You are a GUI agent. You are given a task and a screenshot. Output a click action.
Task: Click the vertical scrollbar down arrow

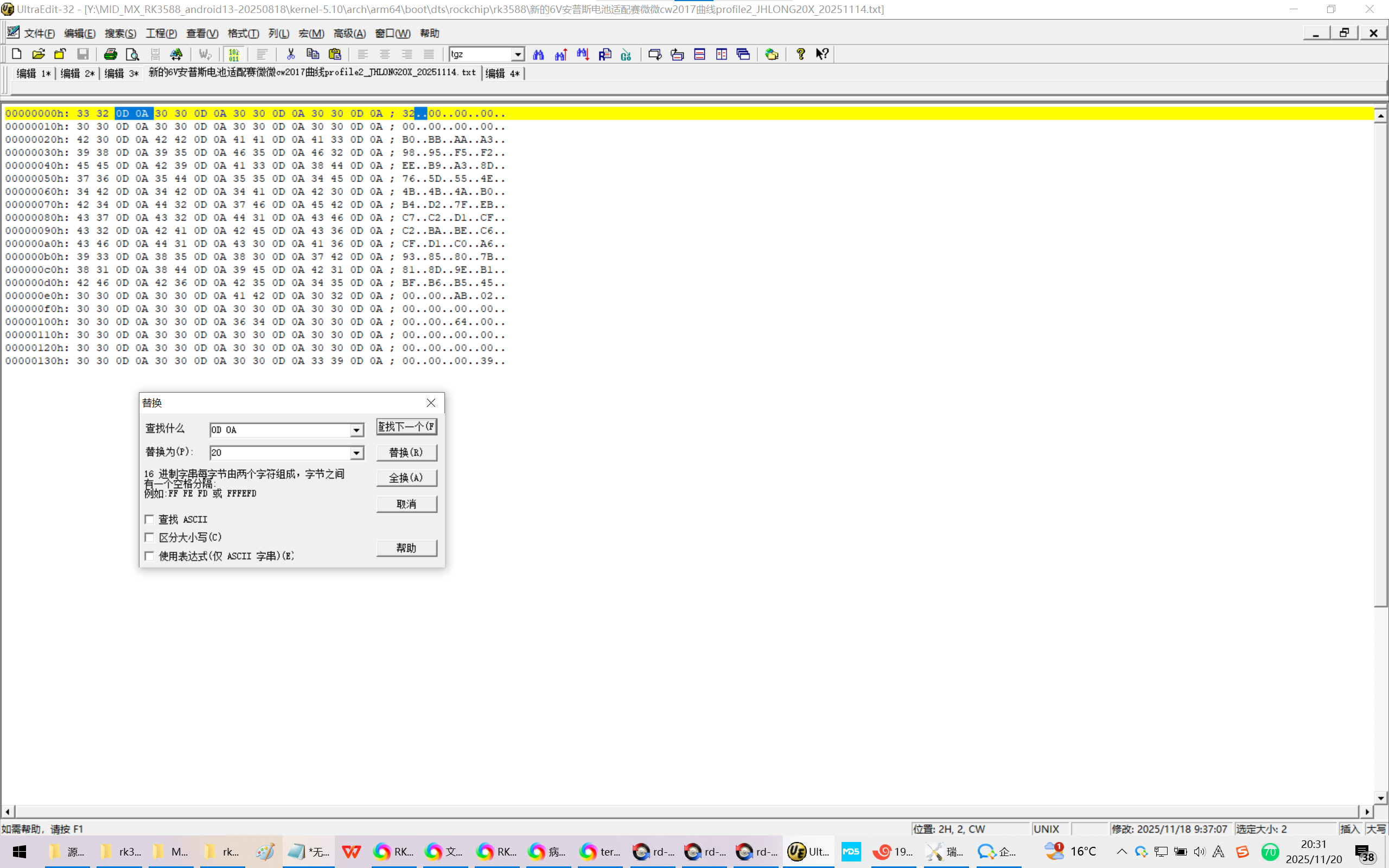click(1380, 798)
